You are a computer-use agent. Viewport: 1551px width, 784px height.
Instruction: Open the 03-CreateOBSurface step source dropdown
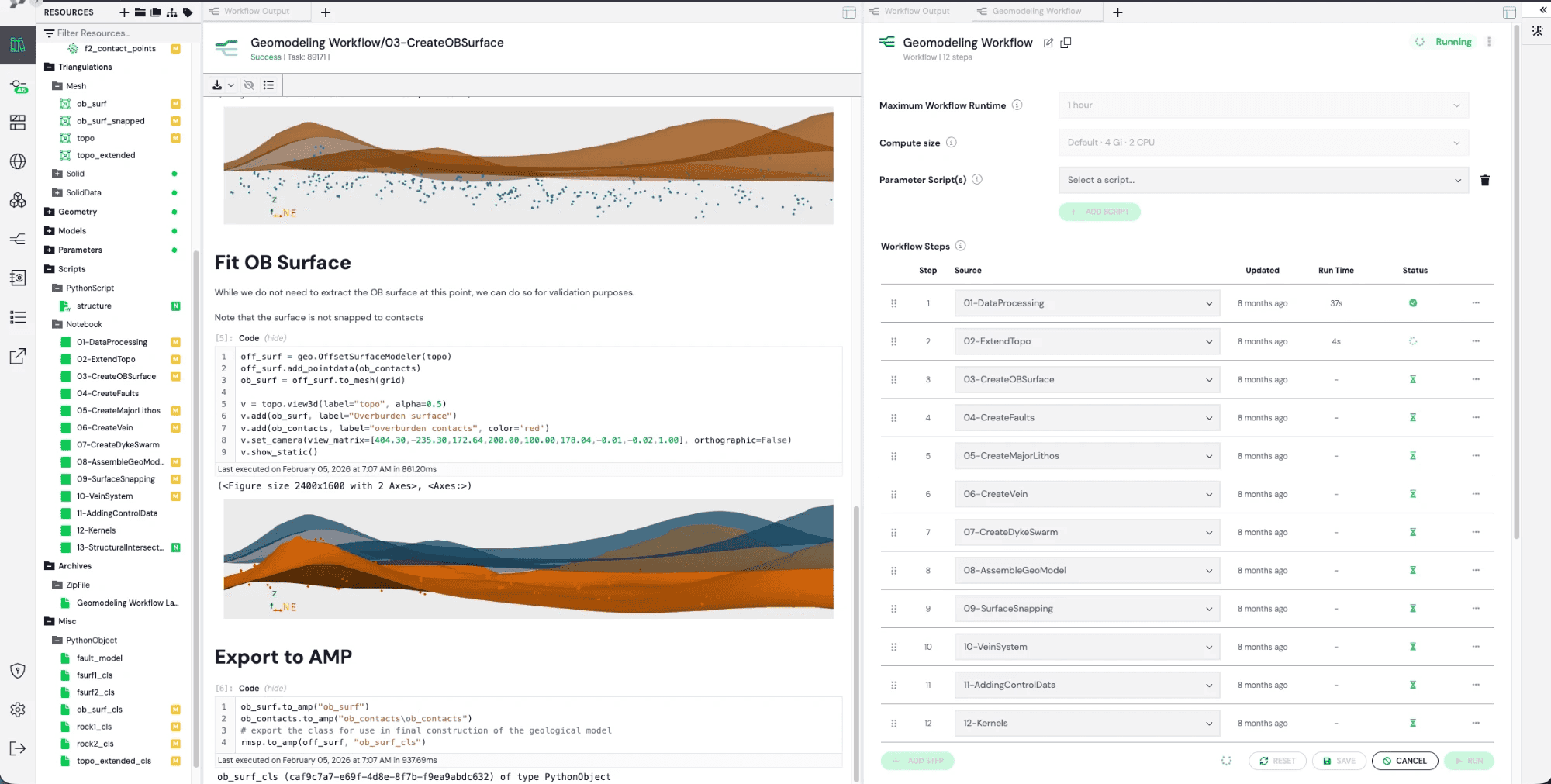click(x=1087, y=380)
